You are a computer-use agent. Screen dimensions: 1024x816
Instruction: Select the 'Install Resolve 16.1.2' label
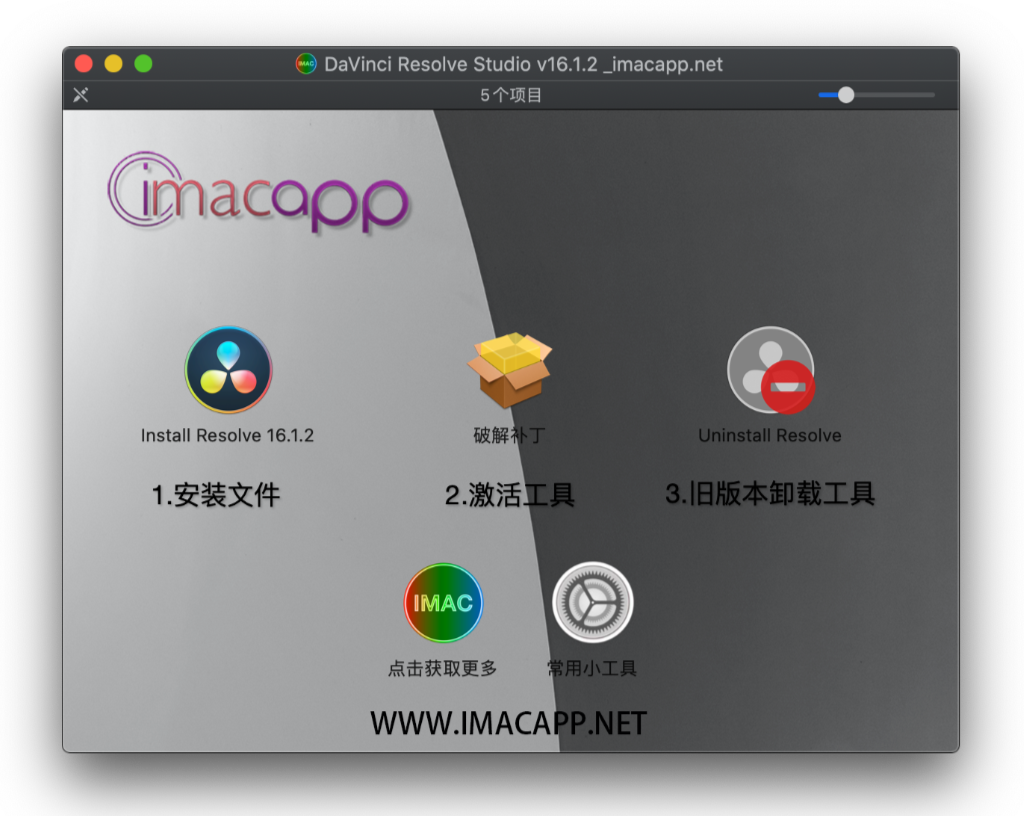(227, 435)
